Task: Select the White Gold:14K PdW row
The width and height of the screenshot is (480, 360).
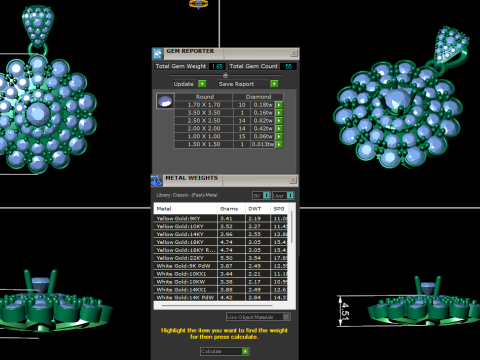Action: tap(220, 297)
